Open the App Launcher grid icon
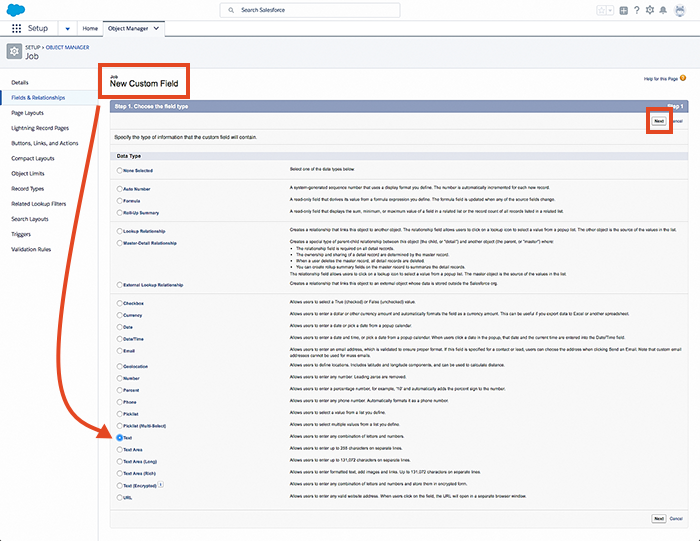 [17, 28]
